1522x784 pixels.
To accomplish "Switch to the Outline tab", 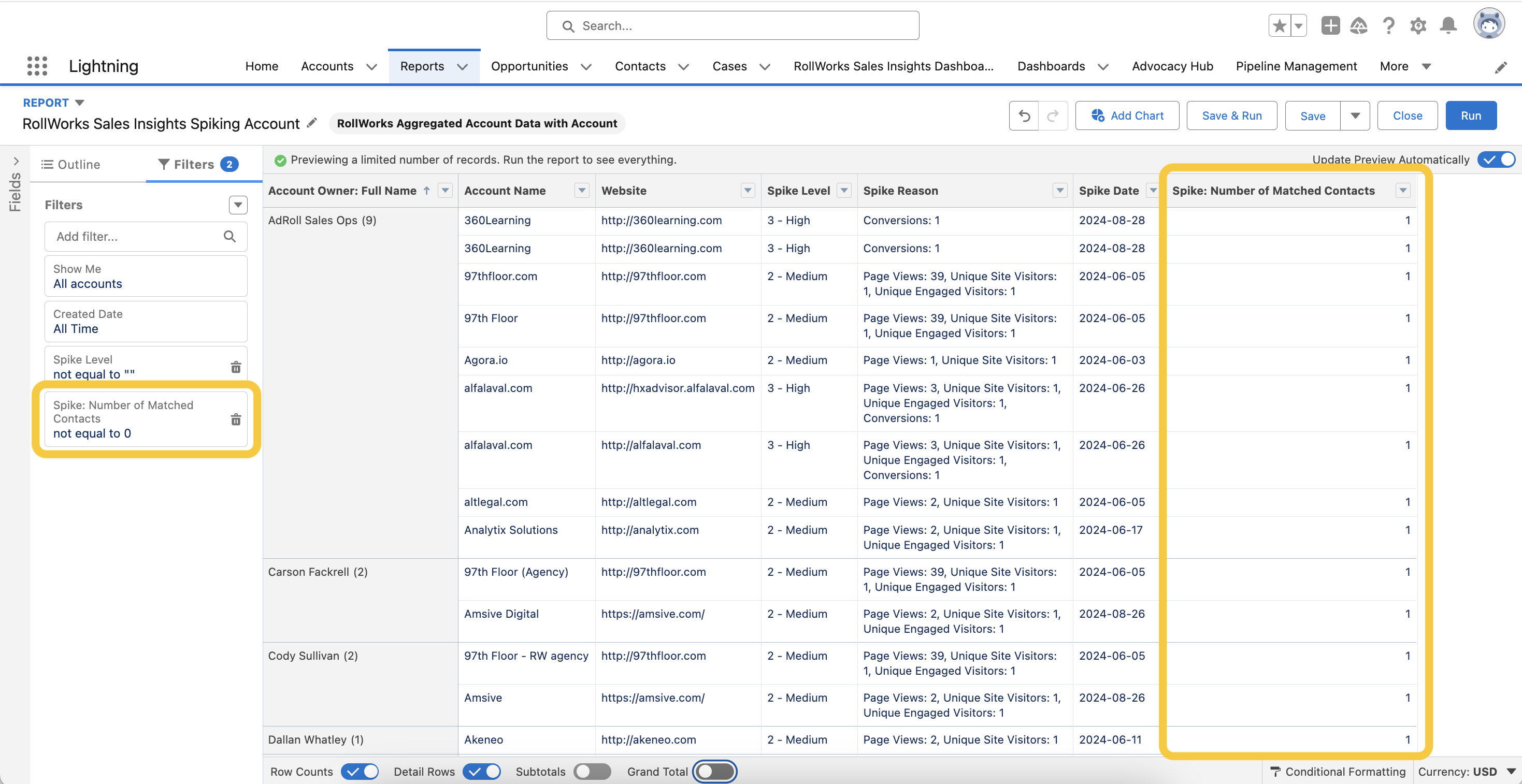I will click(70, 164).
